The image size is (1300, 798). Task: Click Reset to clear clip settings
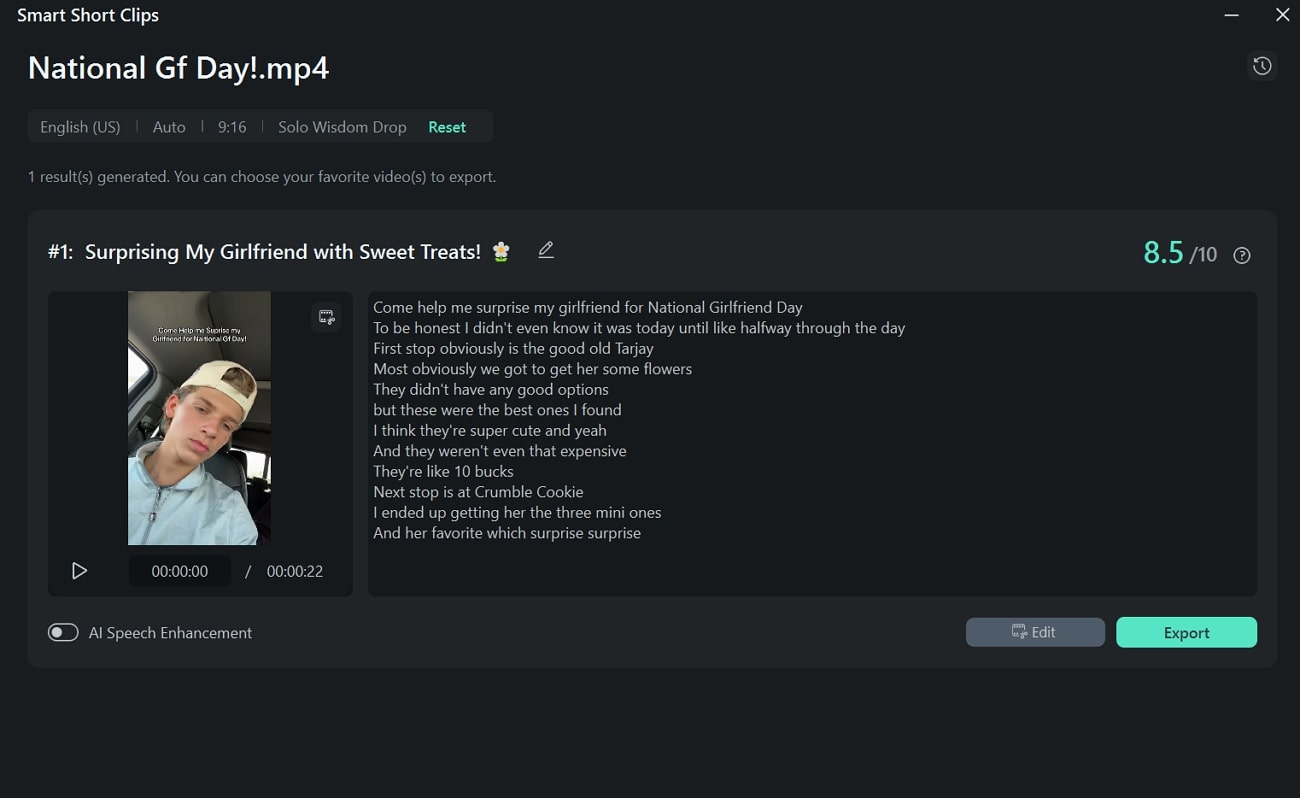pyautogui.click(x=447, y=127)
